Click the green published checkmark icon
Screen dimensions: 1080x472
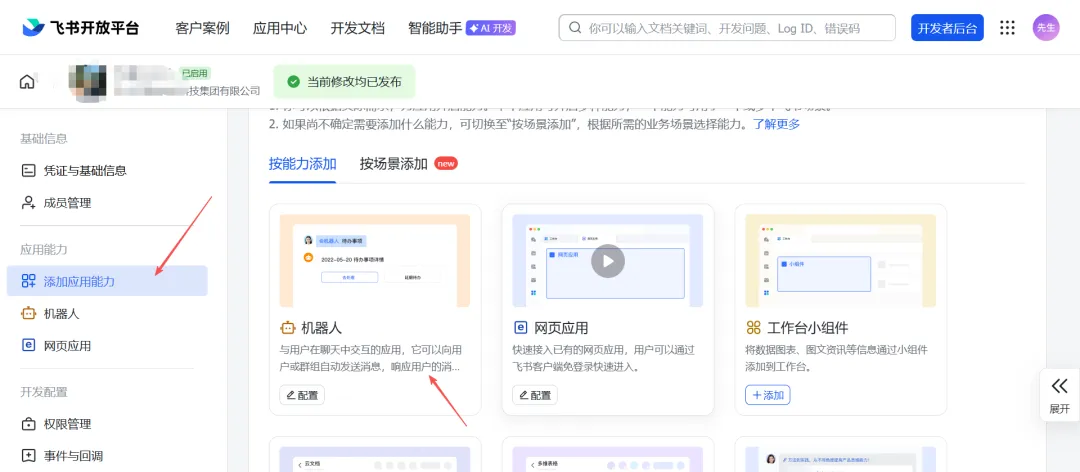pyautogui.click(x=293, y=82)
